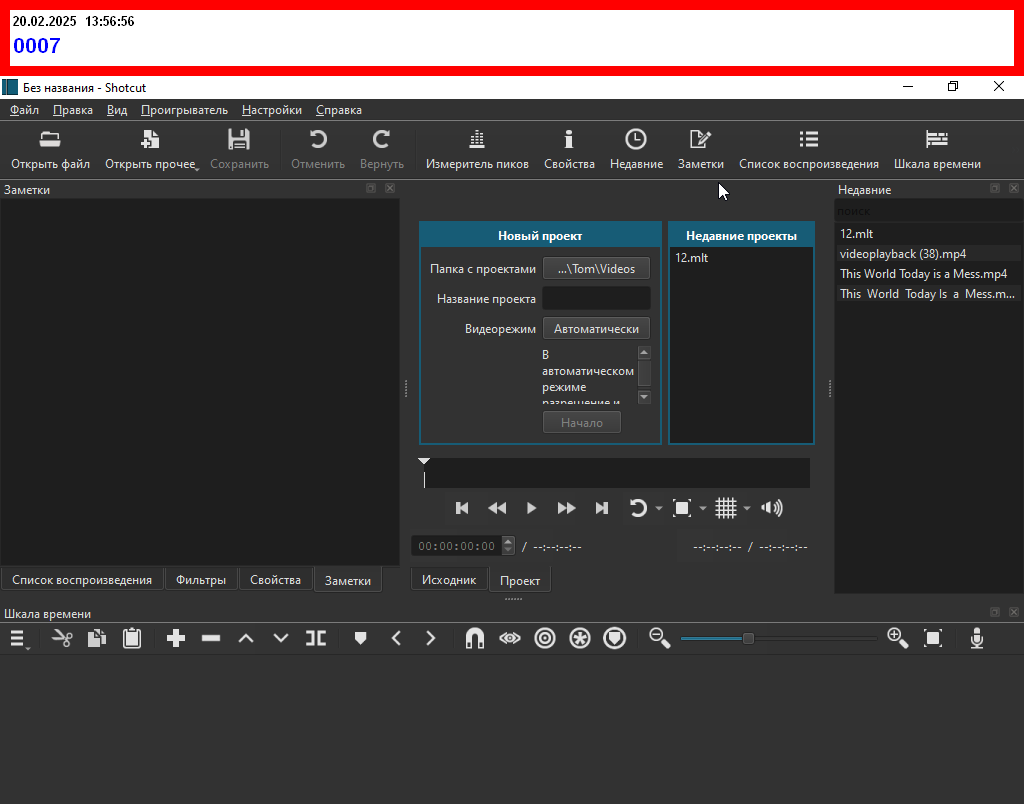Click the Peak Meter (Измеритель пиков) icon
The height and width of the screenshot is (804, 1024).
click(477, 140)
